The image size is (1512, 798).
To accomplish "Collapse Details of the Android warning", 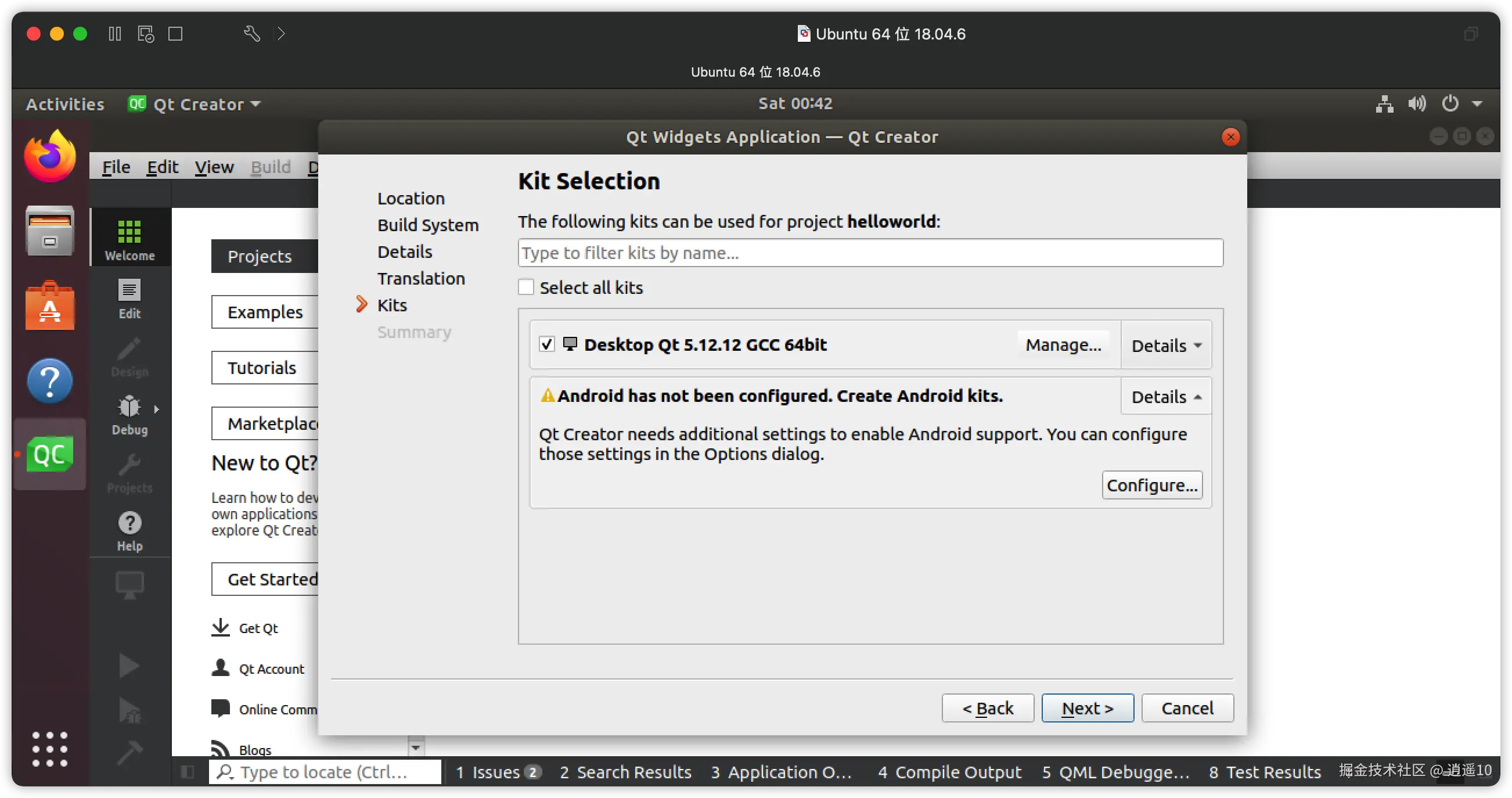I will click(x=1166, y=396).
